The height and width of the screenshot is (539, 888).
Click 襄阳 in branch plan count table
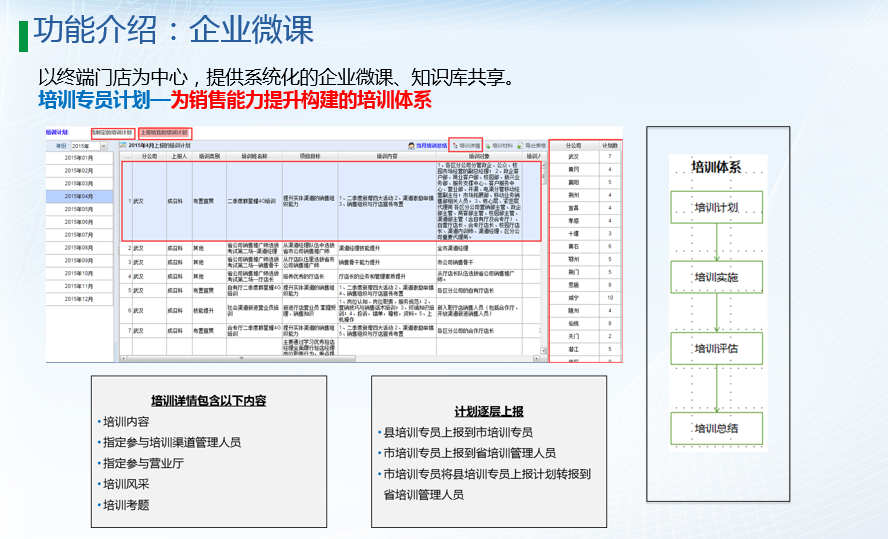tap(574, 182)
